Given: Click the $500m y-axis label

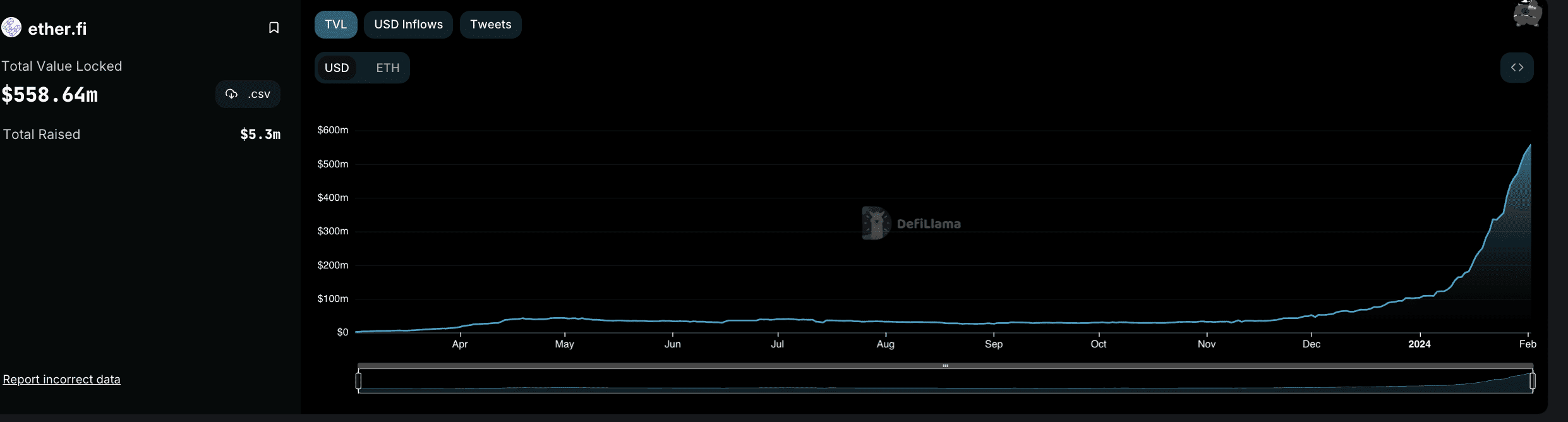Looking at the screenshot, I should 333,164.
